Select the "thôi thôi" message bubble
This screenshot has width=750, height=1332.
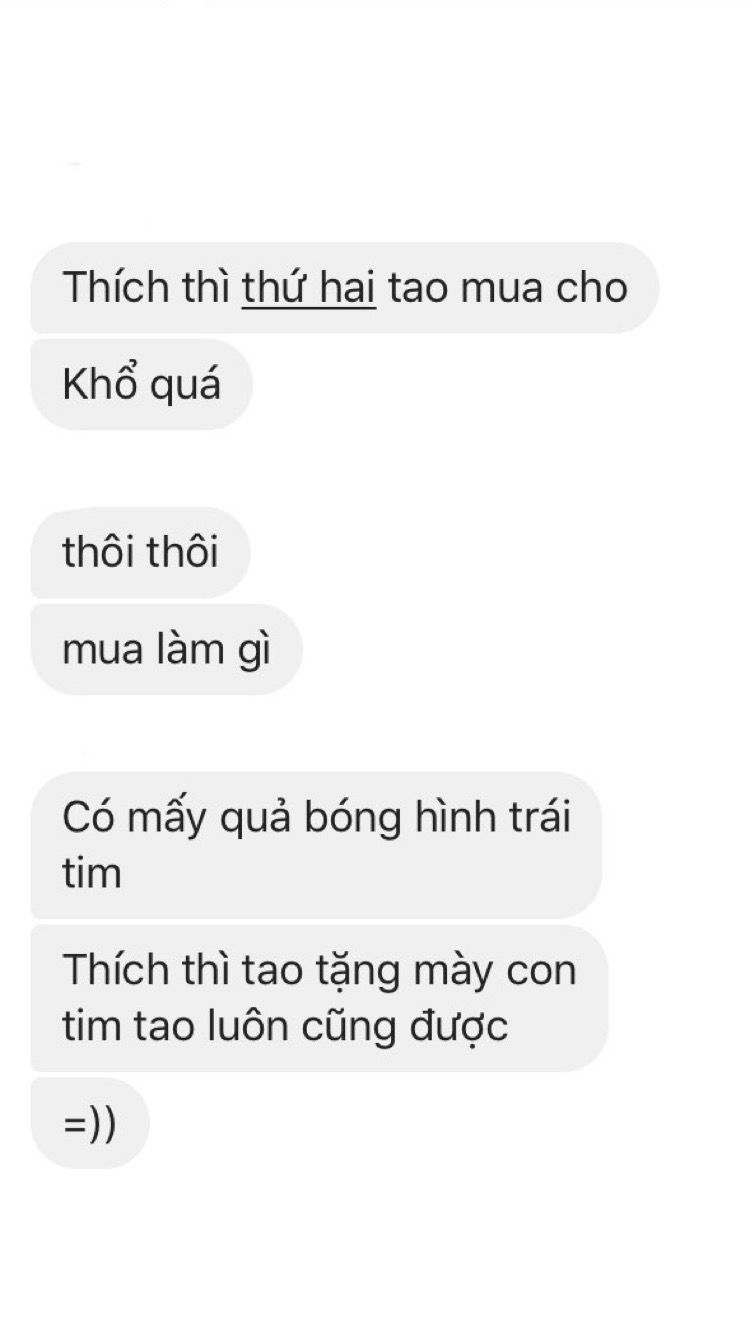[140, 552]
